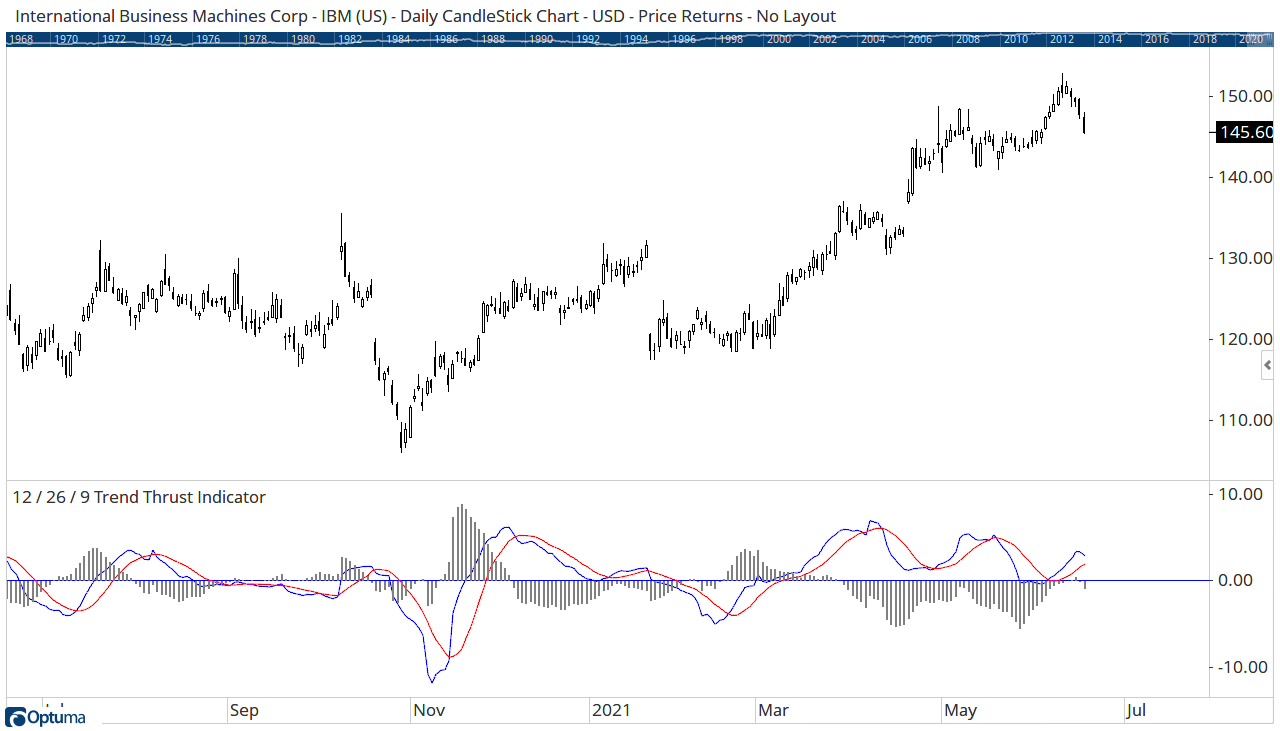Jump to 2010 on overview timeline

pyautogui.click(x=1015, y=39)
